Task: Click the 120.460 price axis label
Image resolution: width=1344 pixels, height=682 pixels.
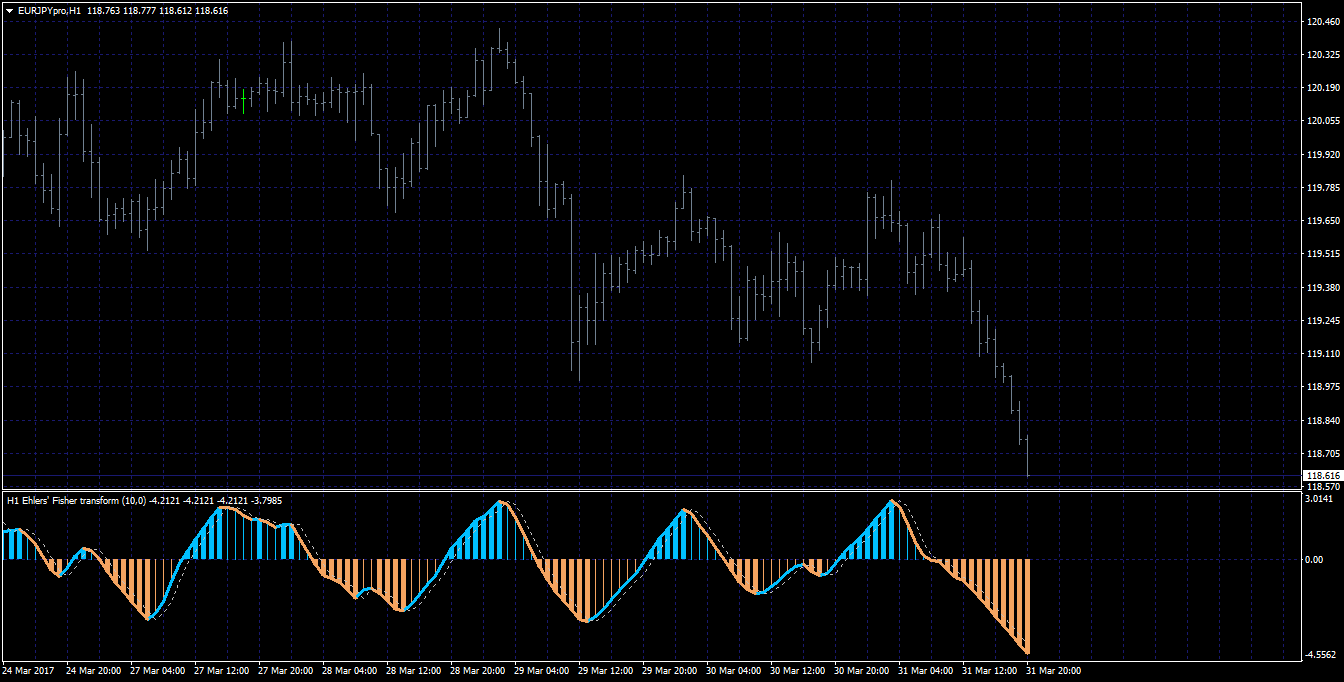Action: pos(1323,22)
